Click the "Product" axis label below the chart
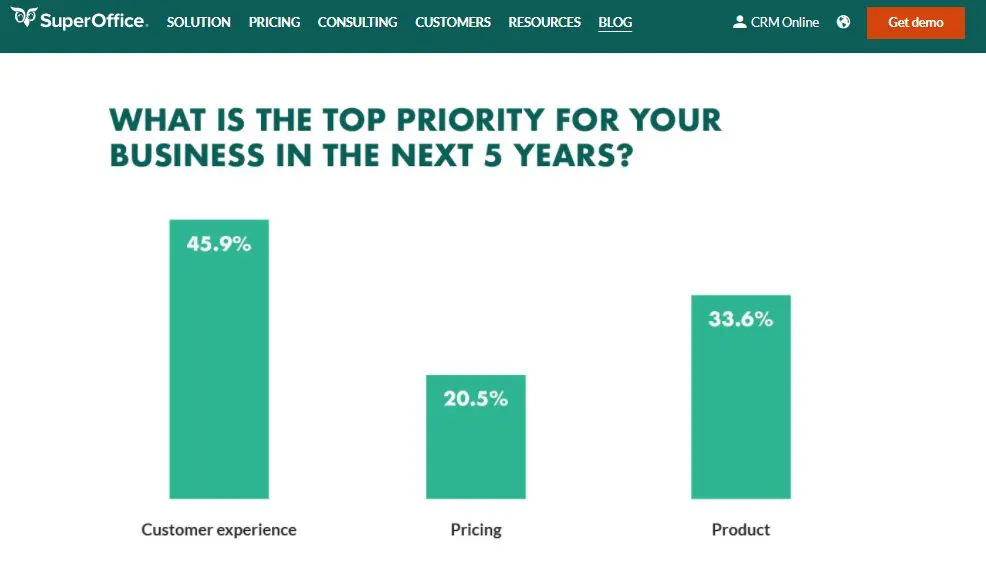 tap(741, 530)
